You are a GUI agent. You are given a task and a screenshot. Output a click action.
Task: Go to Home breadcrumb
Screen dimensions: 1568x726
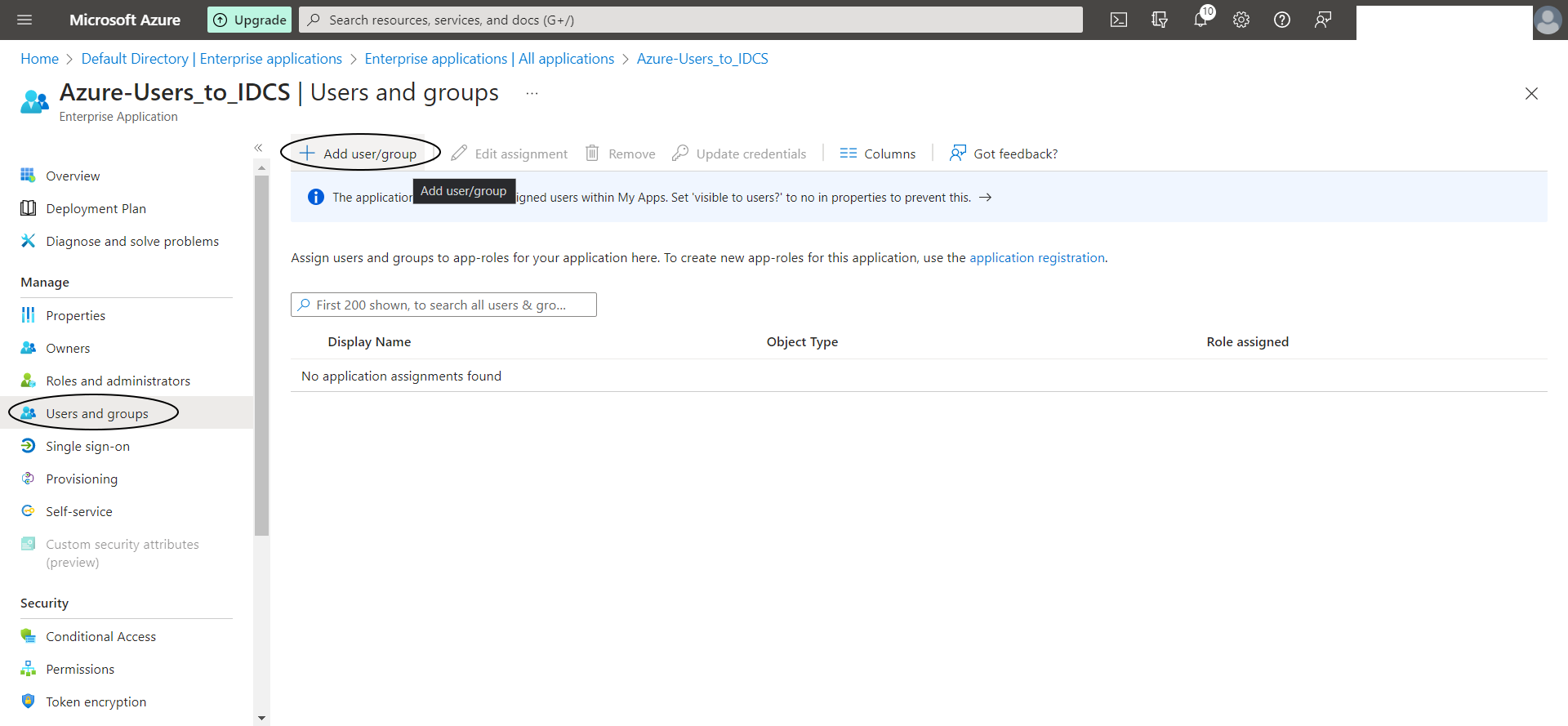(39, 59)
